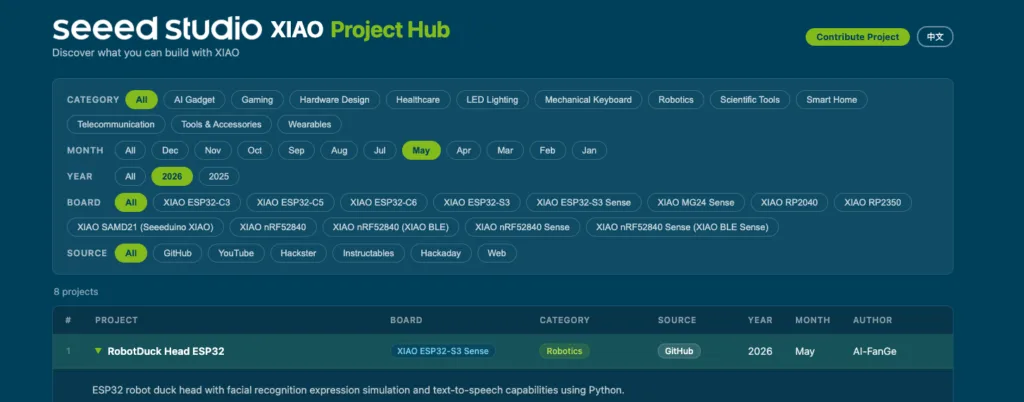Screen dimensions: 1024x402
Task: Filter by plain XIAO nRF52840 board
Action: [273, 227]
